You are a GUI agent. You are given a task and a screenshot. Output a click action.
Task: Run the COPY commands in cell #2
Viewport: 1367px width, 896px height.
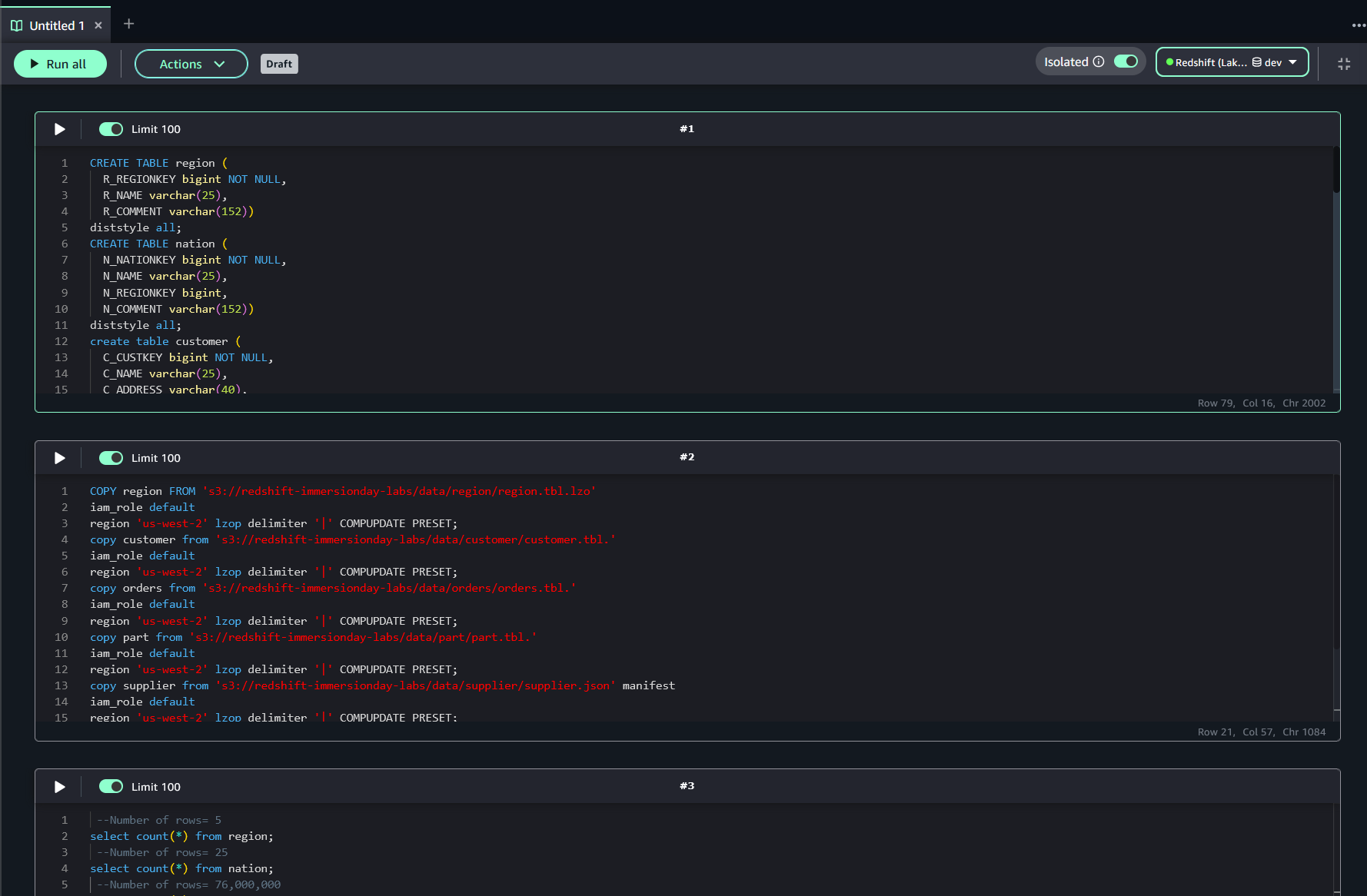pyautogui.click(x=59, y=457)
